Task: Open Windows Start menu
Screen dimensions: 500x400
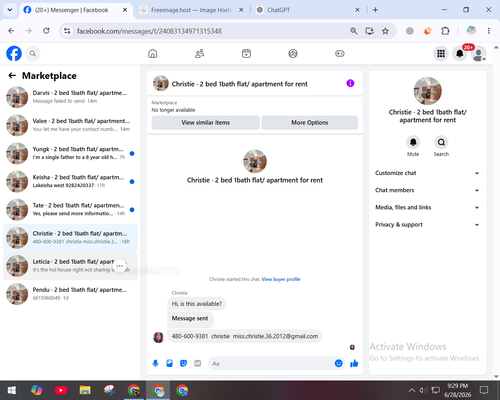Action: (12, 390)
